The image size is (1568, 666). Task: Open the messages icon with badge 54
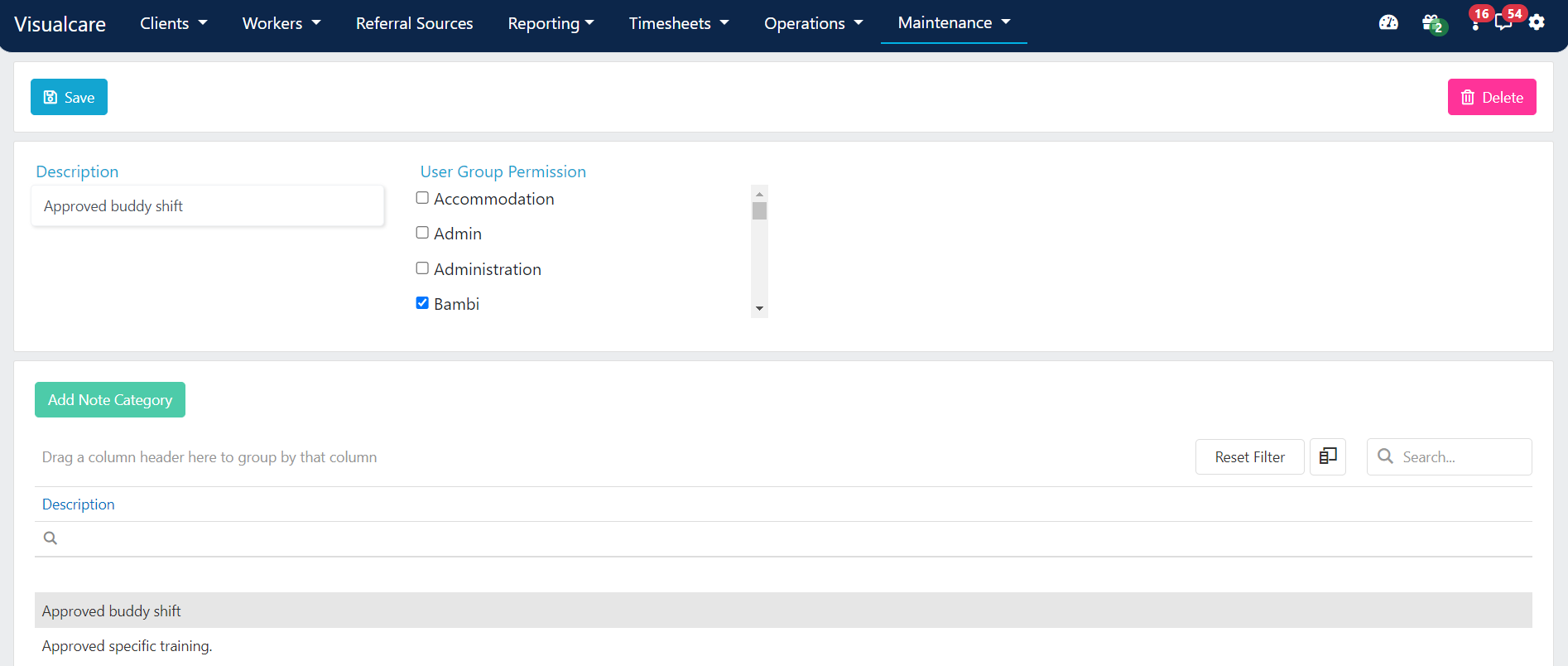click(x=1505, y=21)
